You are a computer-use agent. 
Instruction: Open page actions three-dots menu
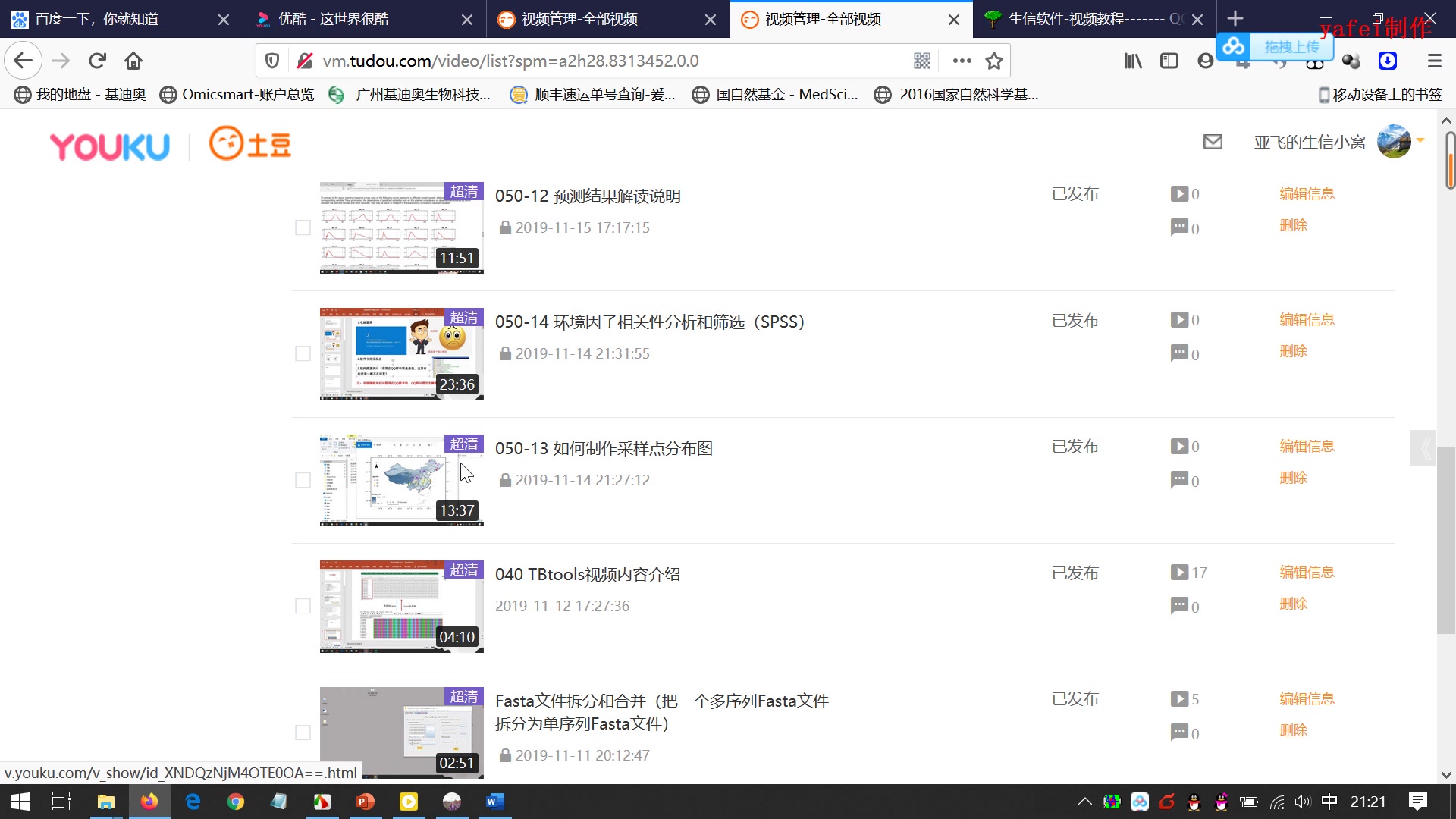pyautogui.click(x=962, y=61)
